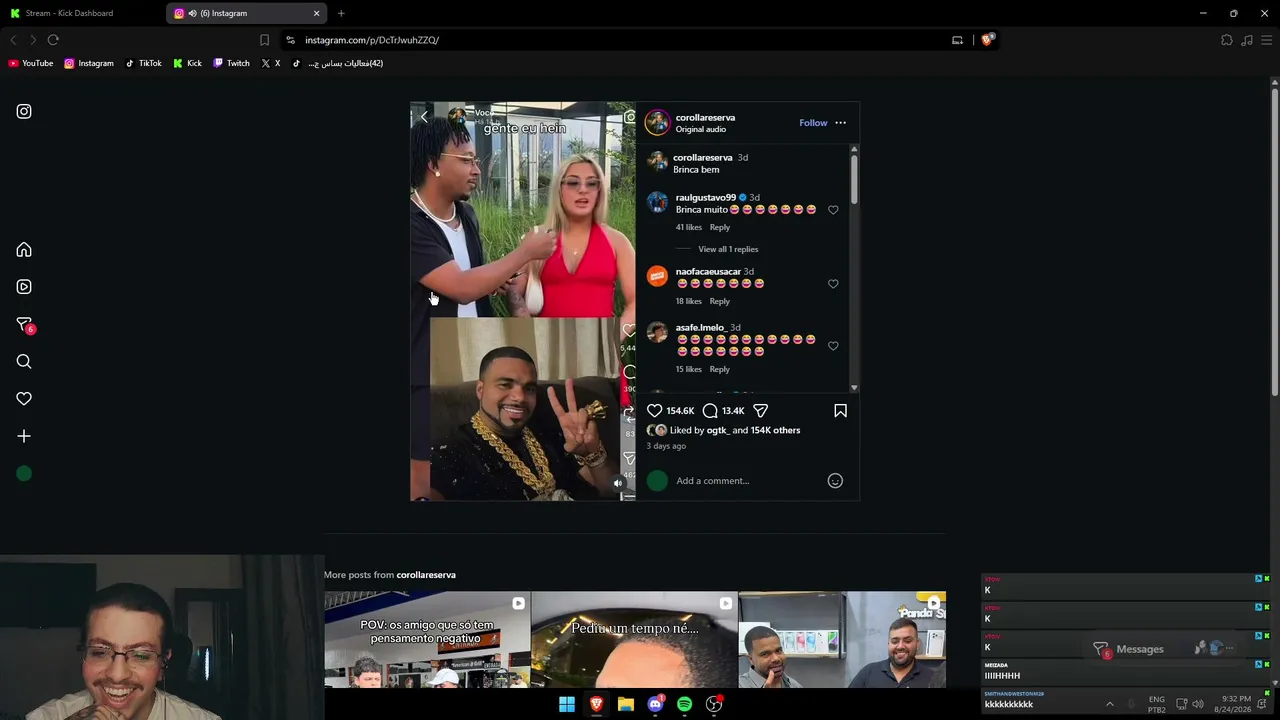The image size is (1280, 720).
Task: Reply to raulgustavo99's comment
Action: [x=720, y=227]
